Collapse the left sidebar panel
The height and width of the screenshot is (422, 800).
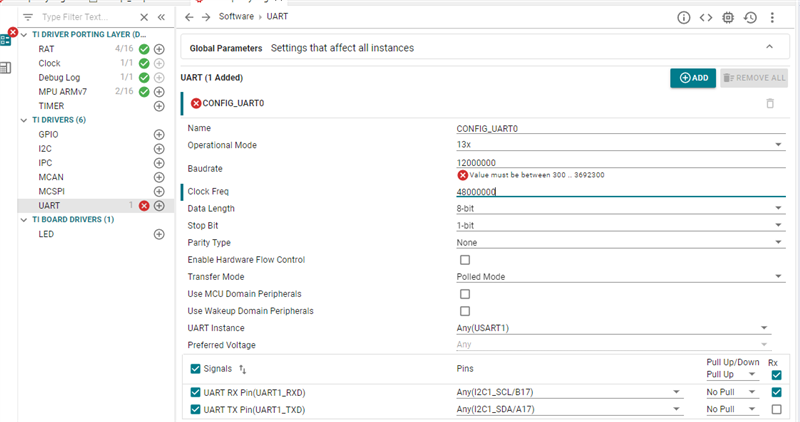[162, 18]
